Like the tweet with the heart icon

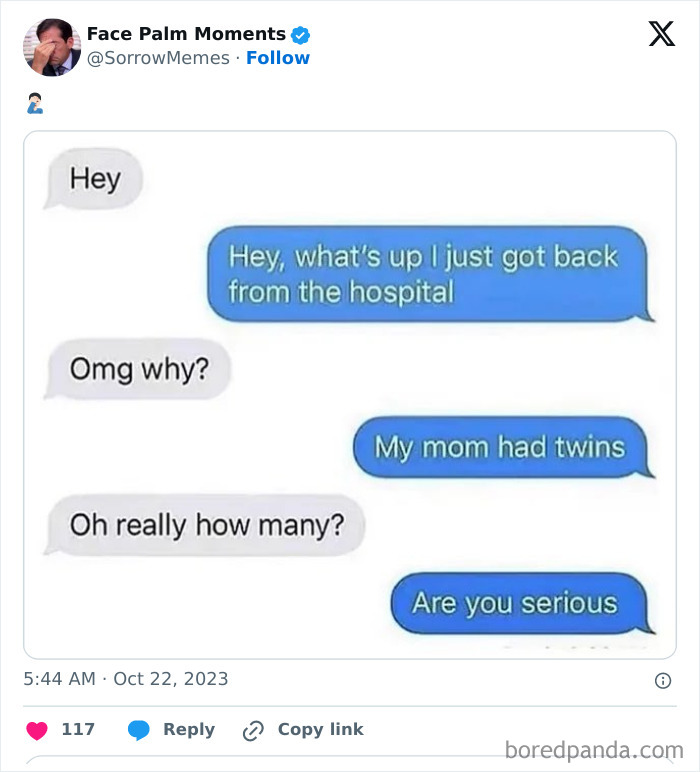coord(37,730)
